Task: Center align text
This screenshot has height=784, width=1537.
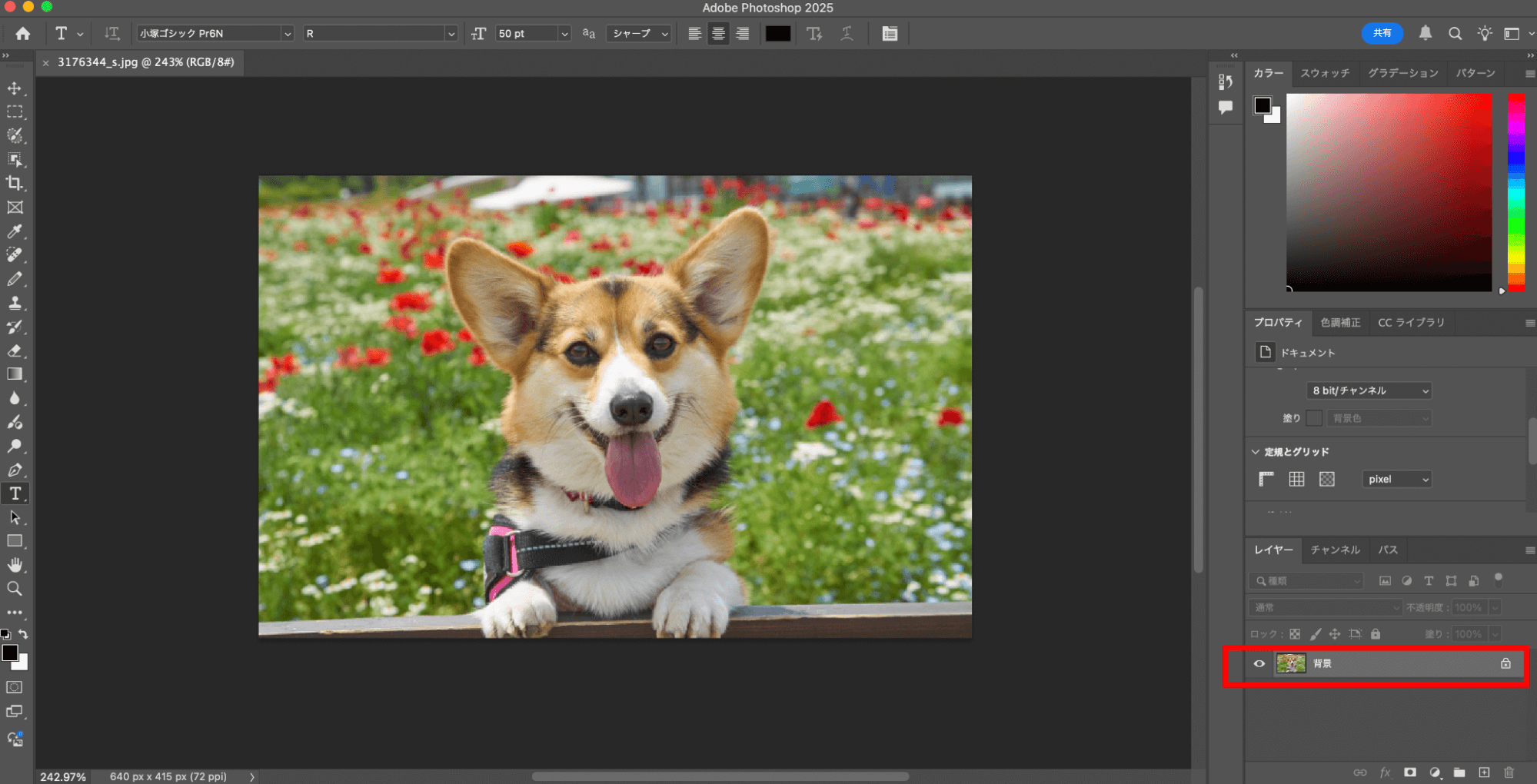Action: [718, 33]
